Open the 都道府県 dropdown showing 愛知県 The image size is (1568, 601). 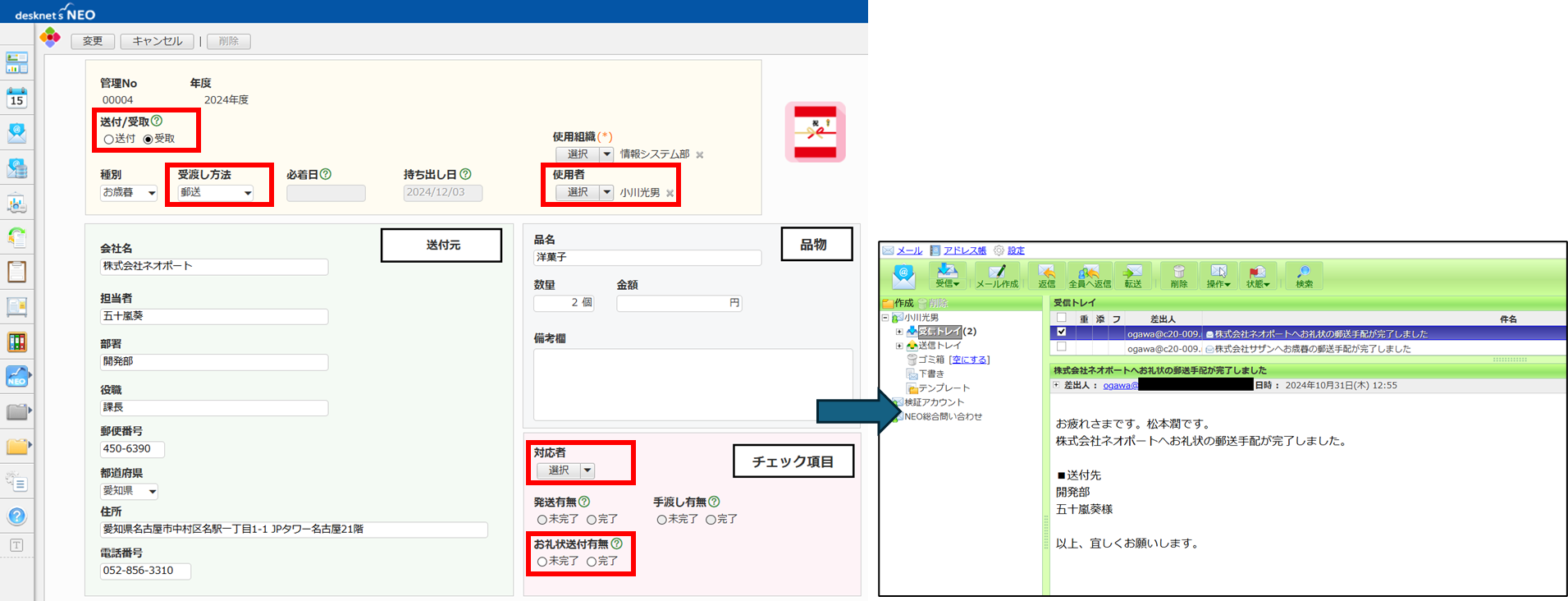[129, 491]
